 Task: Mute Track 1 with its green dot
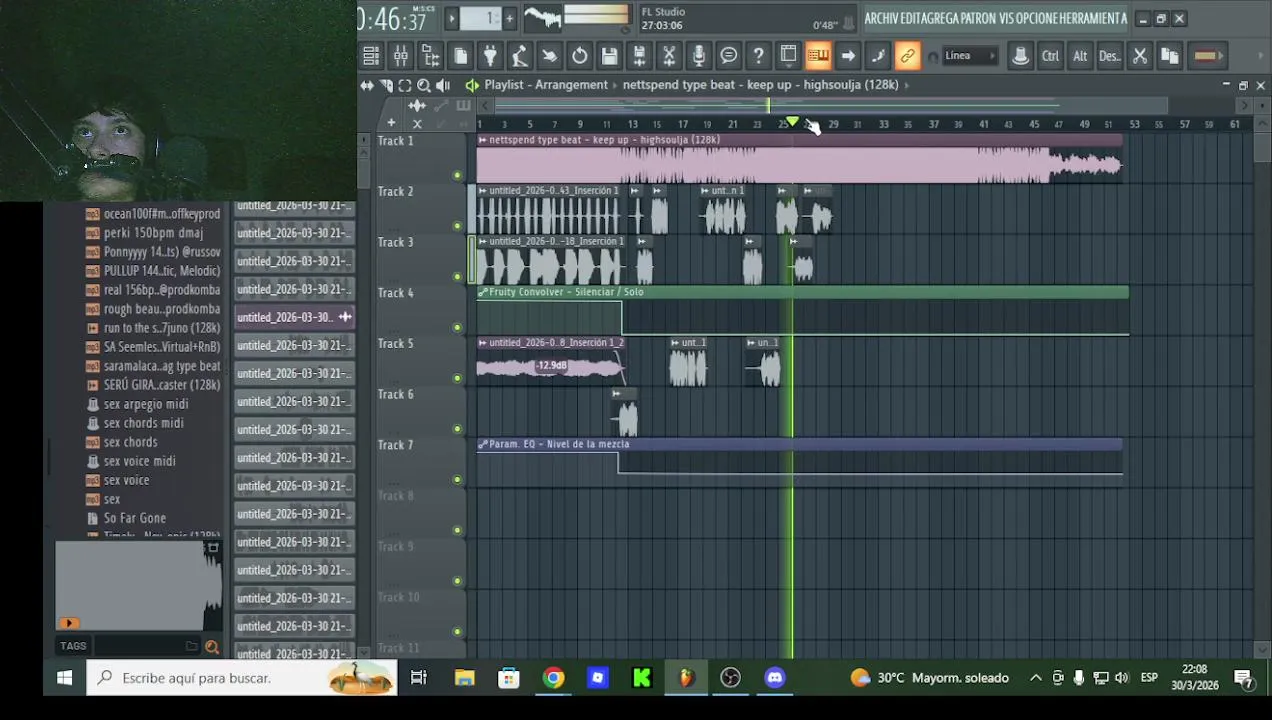457,175
